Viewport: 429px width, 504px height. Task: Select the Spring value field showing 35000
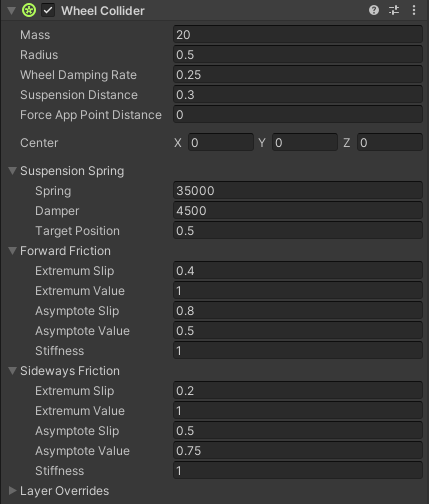298,191
